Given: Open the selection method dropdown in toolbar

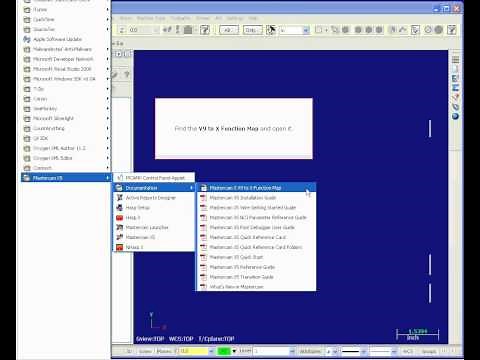Looking at the screenshot, I should [306, 30].
